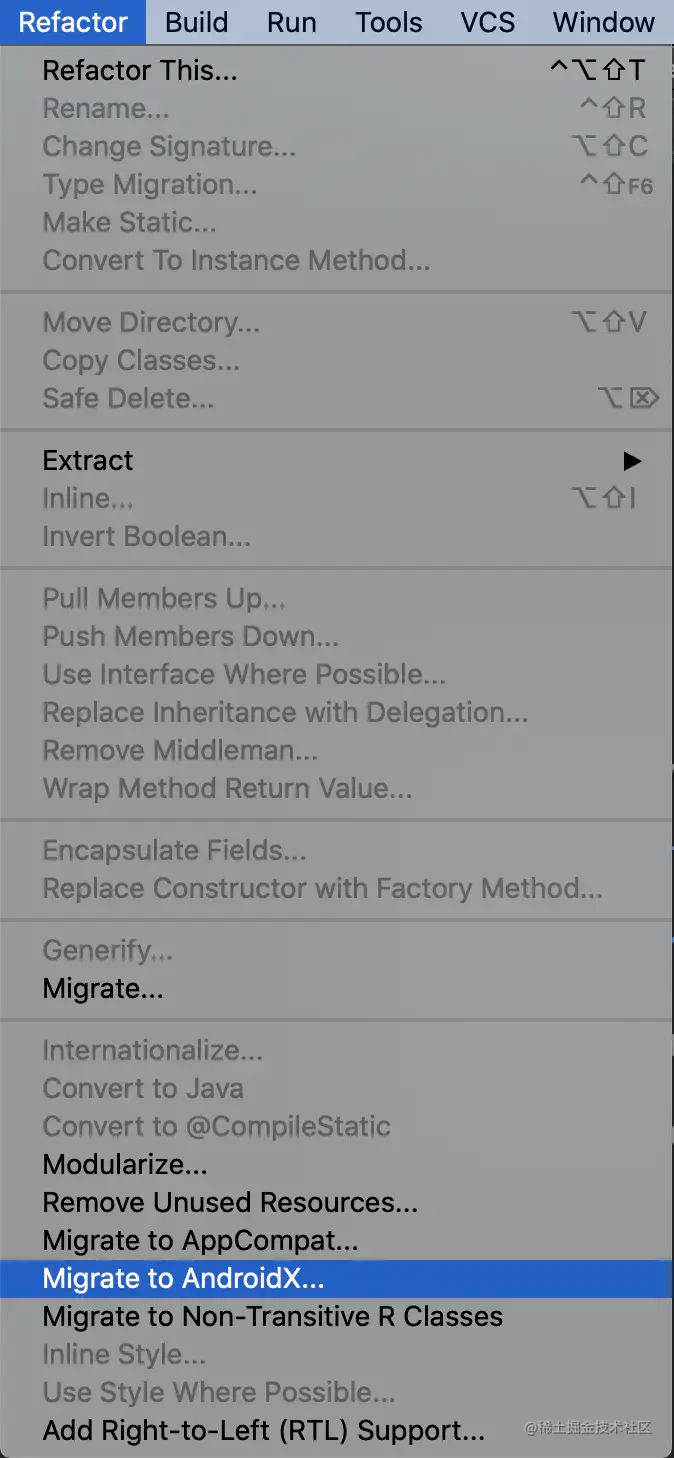
Task: Open the Migrate... refactoring entry
Action: pyautogui.click(x=336, y=988)
